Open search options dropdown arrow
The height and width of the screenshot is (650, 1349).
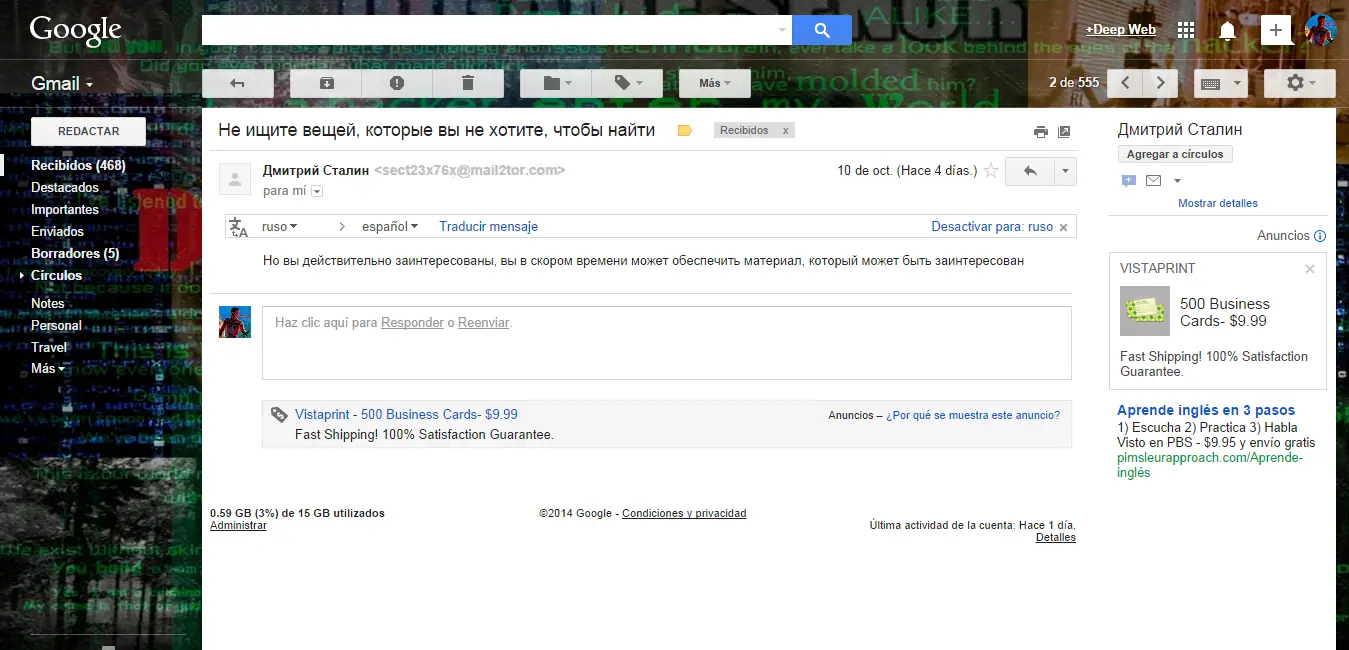(x=783, y=30)
